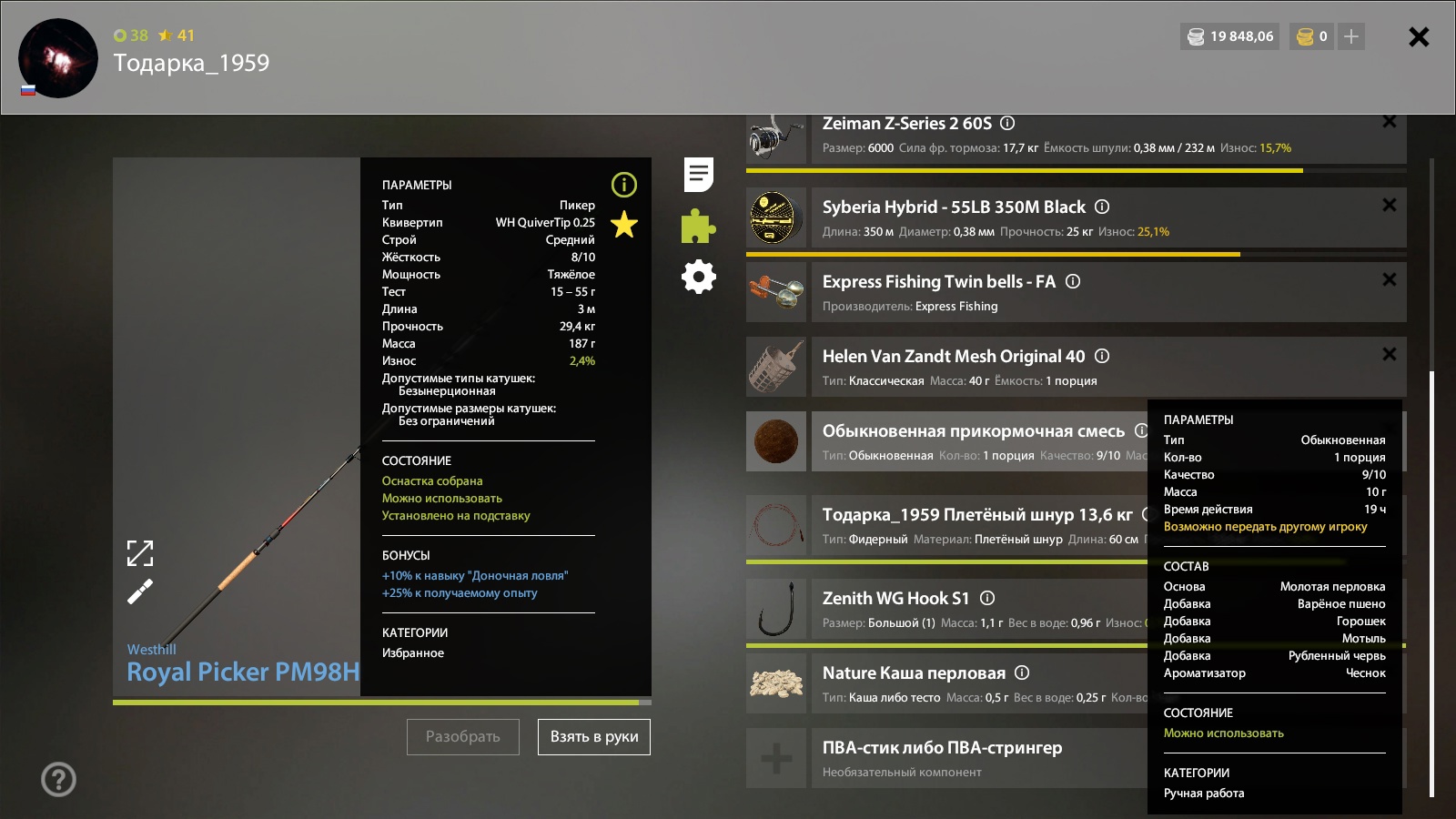
Task: Click the Разобрать button
Action: [463, 737]
